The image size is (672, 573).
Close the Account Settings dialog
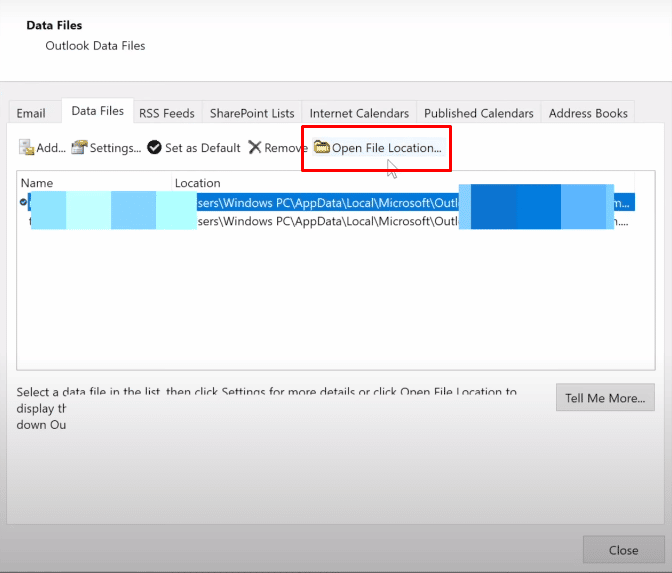pyautogui.click(x=624, y=550)
